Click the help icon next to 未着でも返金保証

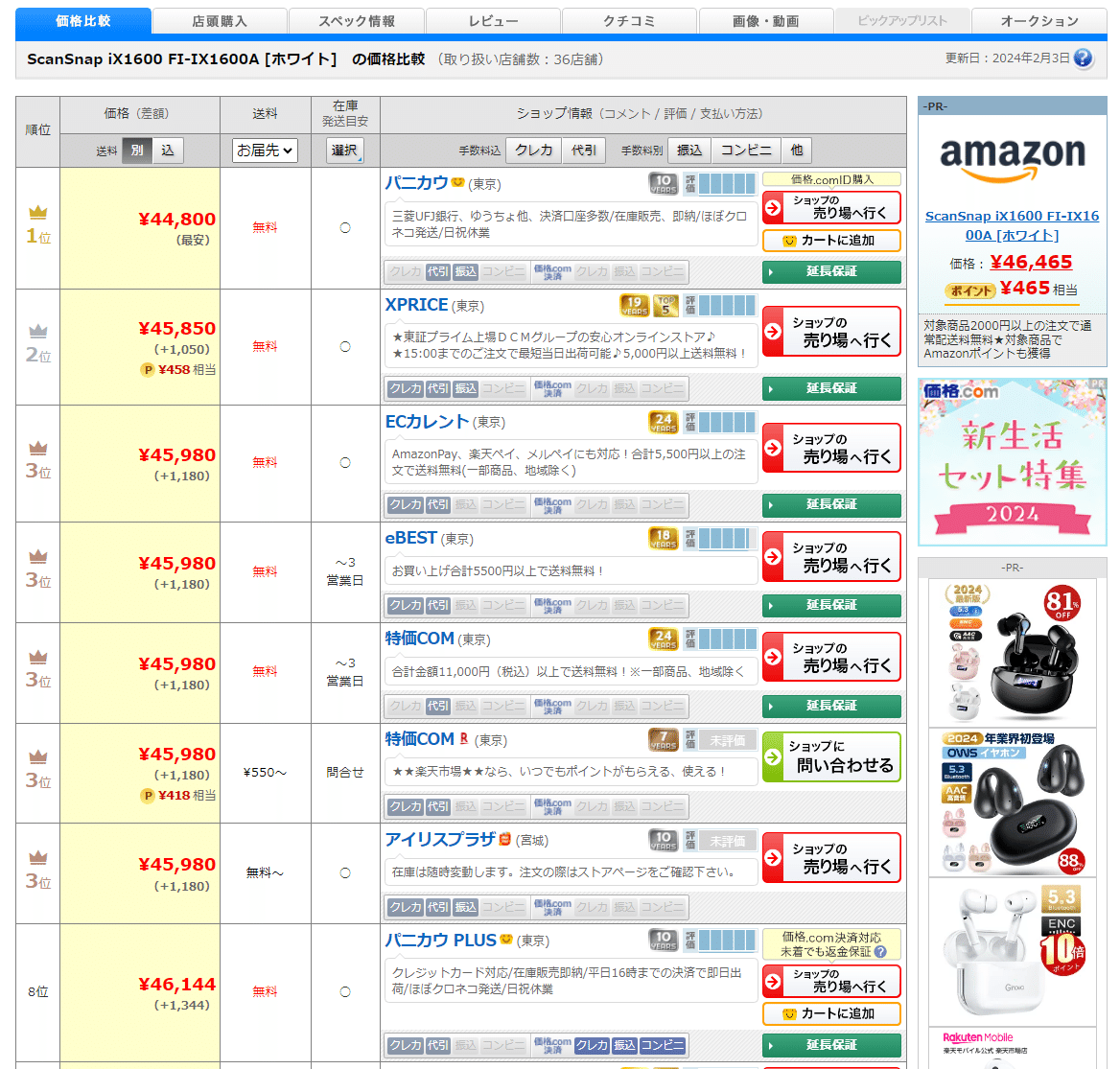[x=880, y=951]
